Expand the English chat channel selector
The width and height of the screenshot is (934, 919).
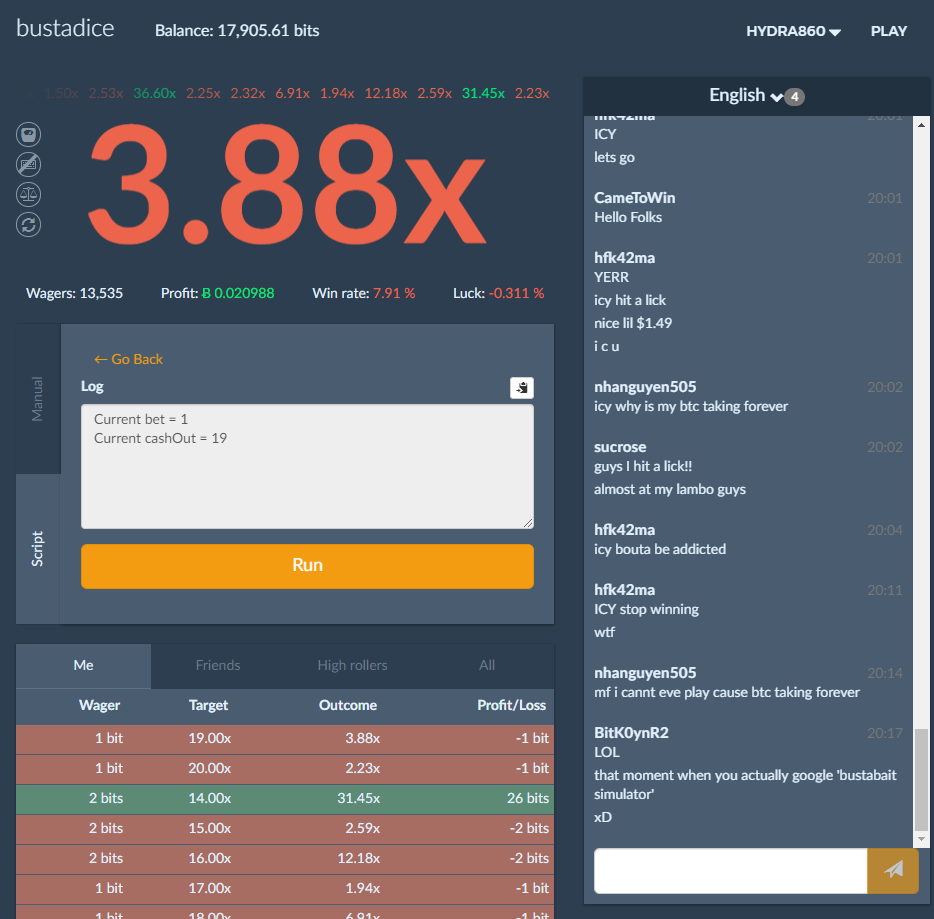(x=745, y=95)
